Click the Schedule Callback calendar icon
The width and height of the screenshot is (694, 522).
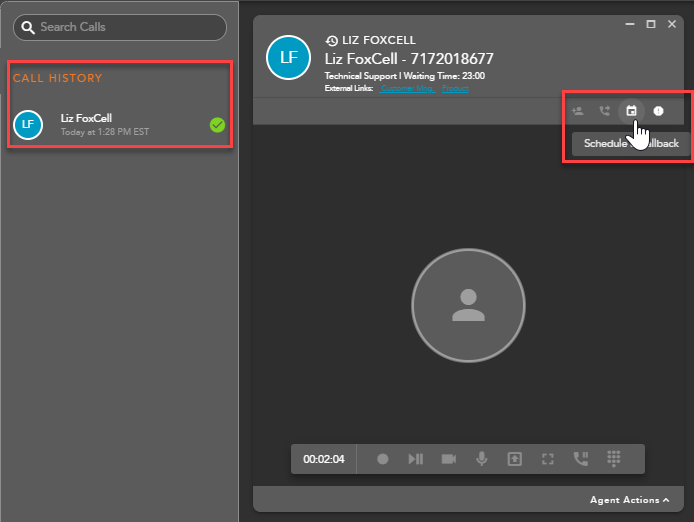pyautogui.click(x=631, y=111)
